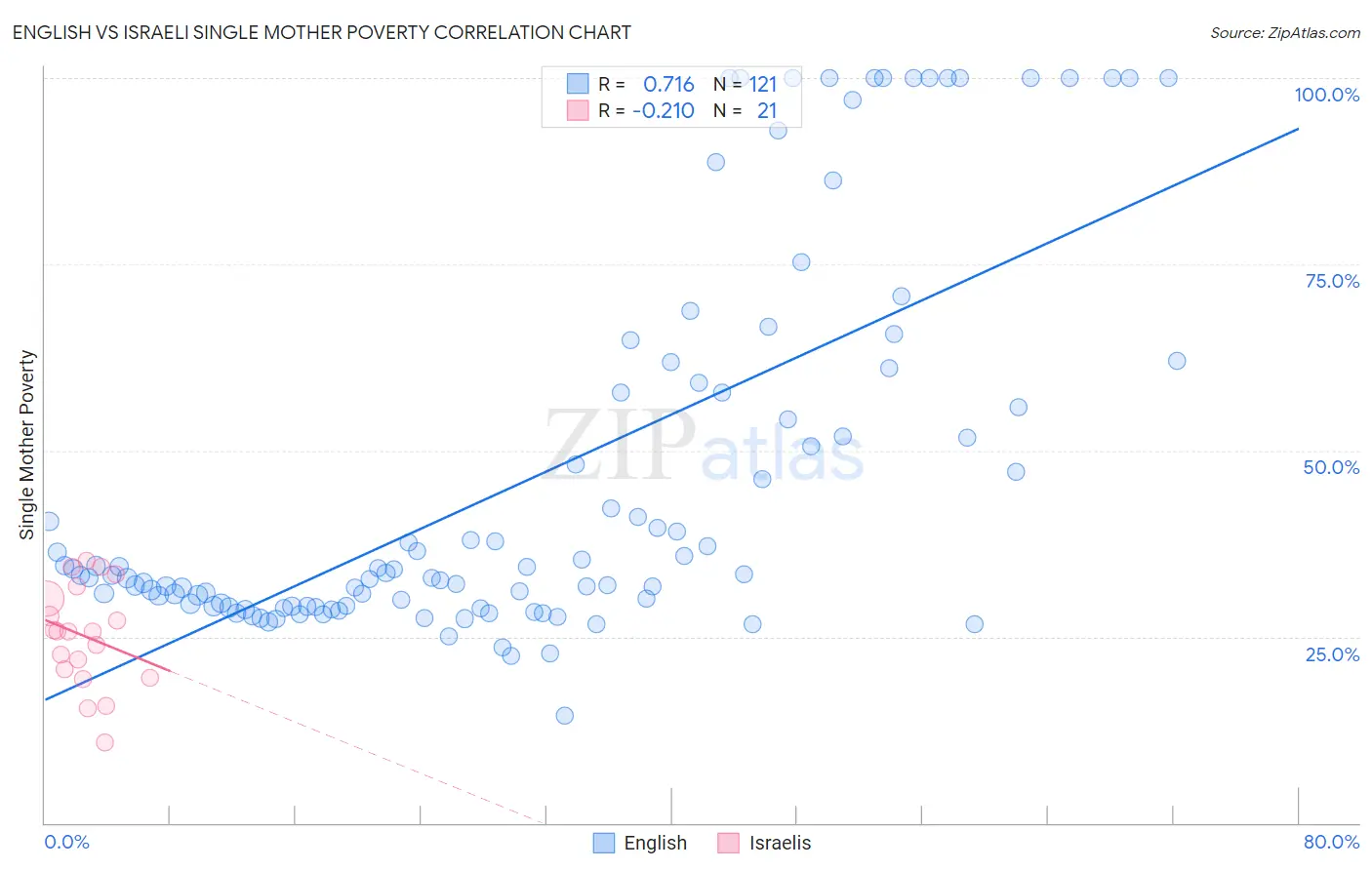Click the 75.0% y-axis tick label

(x=1332, y=281)
